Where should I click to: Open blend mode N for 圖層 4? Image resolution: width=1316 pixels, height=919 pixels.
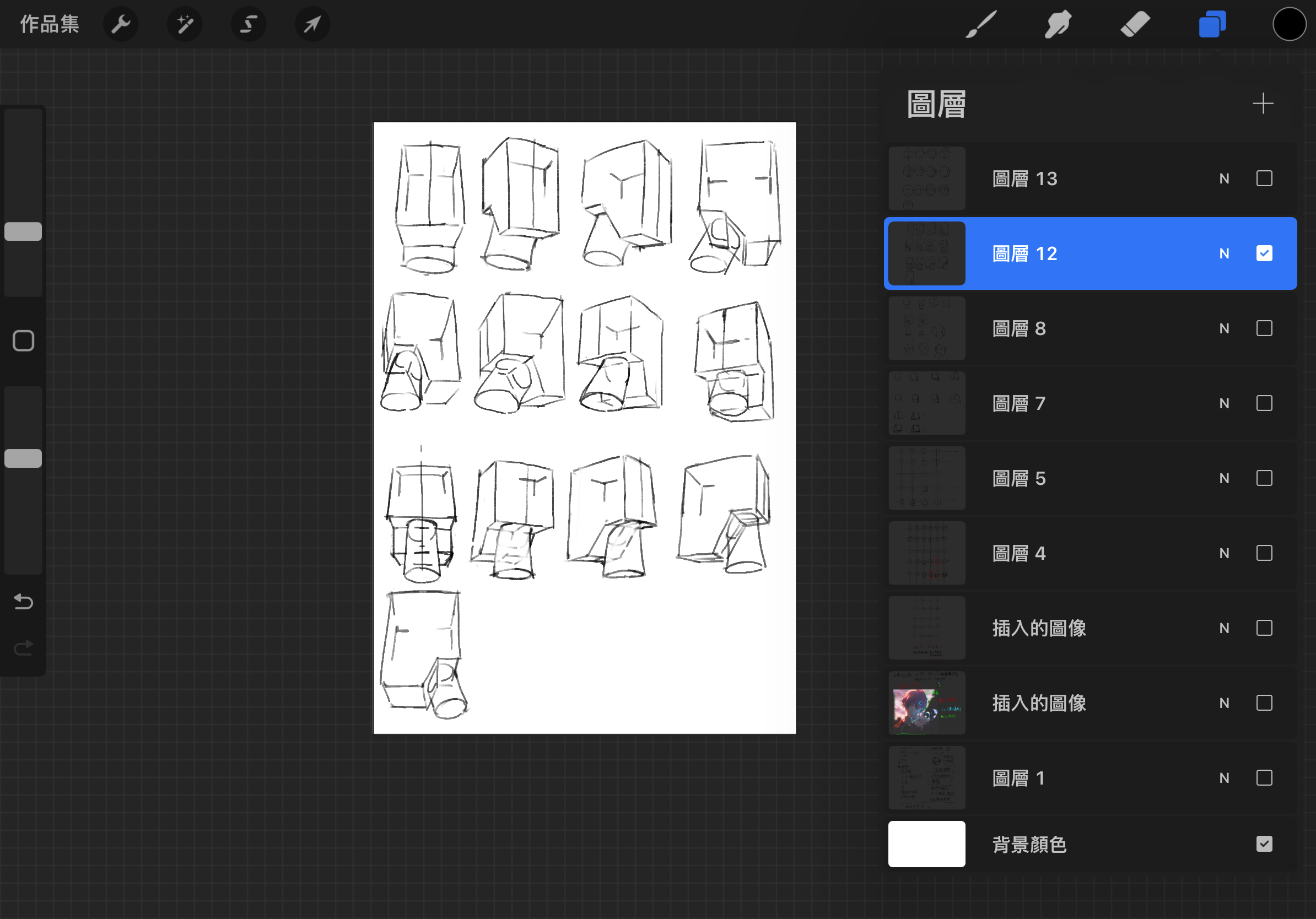(x=1225, y=553)
